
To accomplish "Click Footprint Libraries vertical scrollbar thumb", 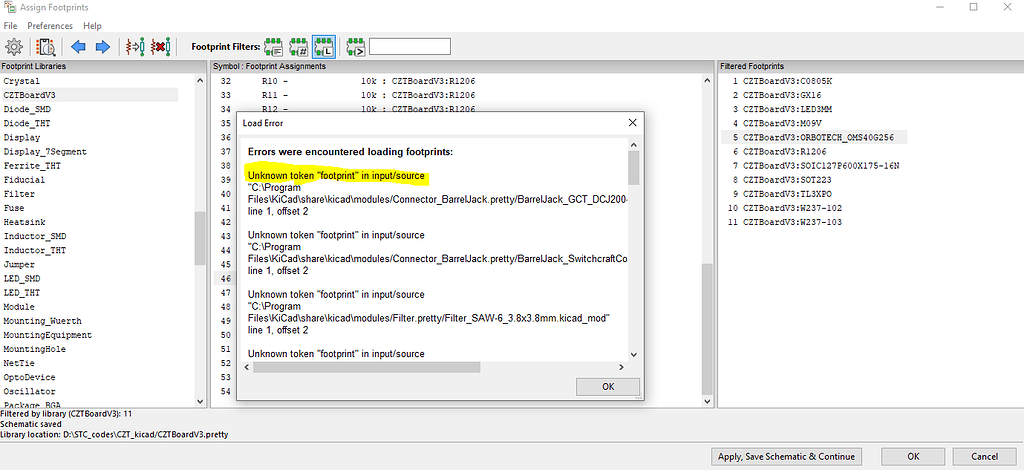I will (x=200, y=238).
